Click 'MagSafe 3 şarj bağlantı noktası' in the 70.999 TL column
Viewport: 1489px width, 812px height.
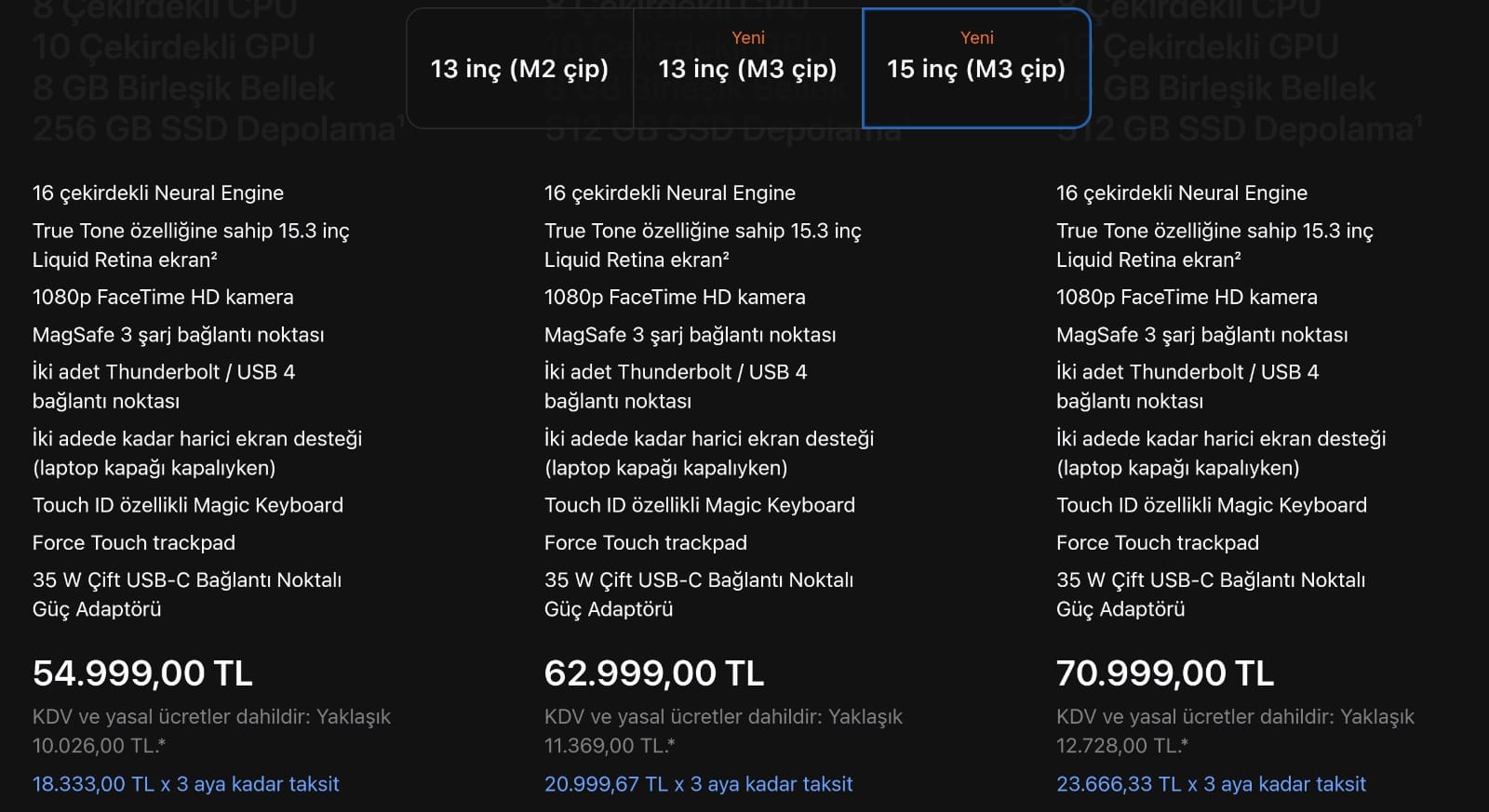1202,335
